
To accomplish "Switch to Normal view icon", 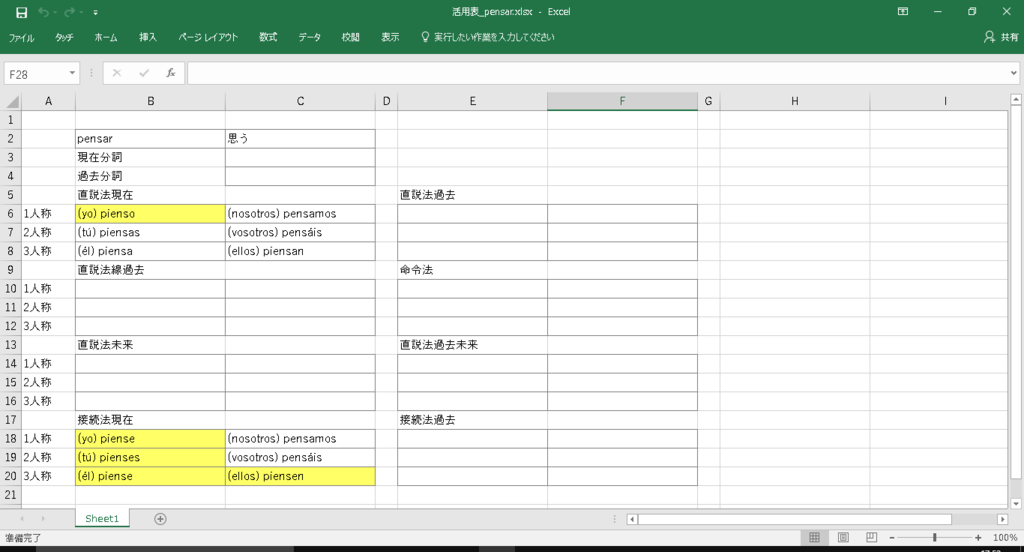I will (814, 538).
